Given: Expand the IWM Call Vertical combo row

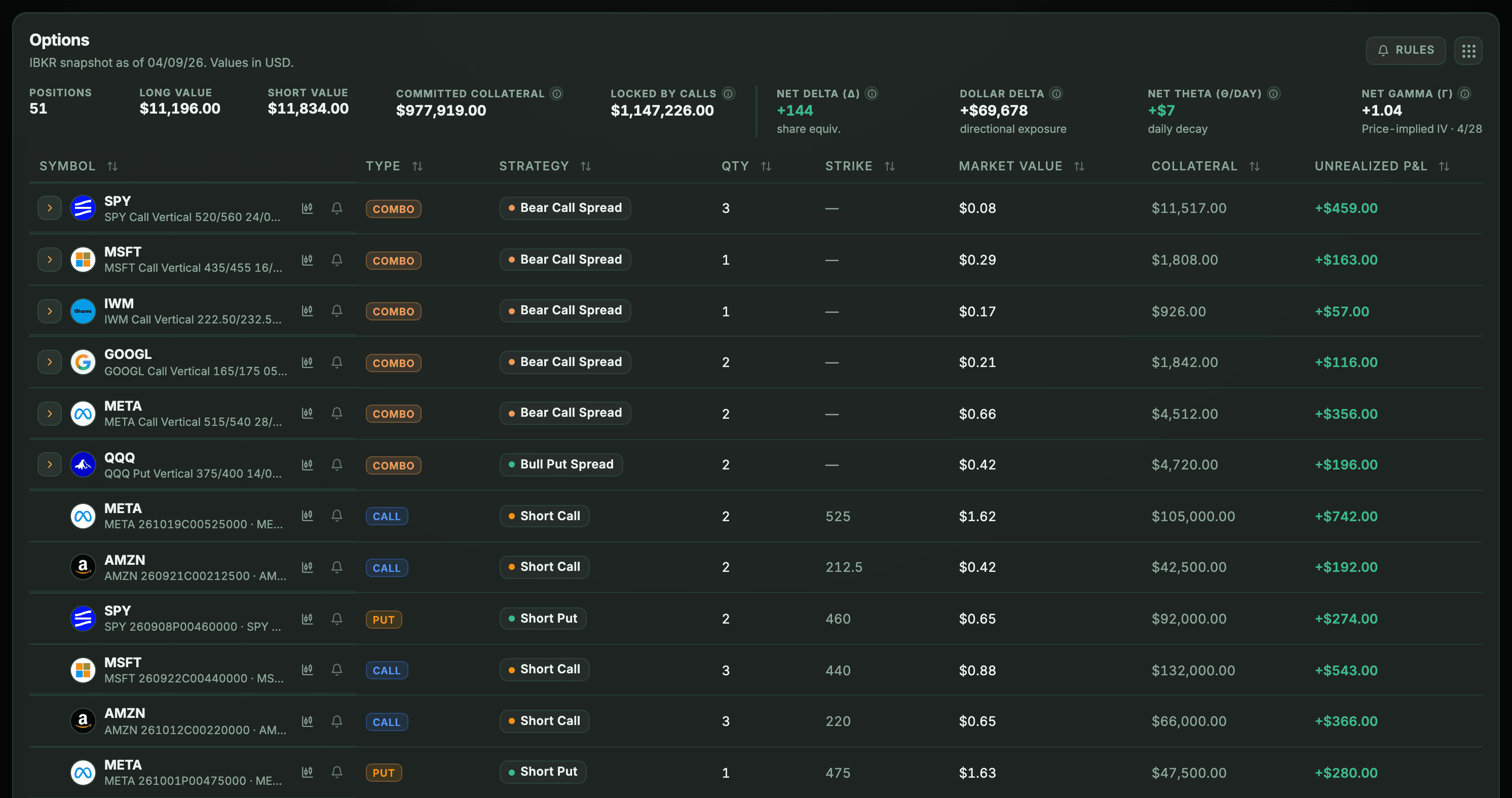Looking at the screenshot, I should (50, 311).
